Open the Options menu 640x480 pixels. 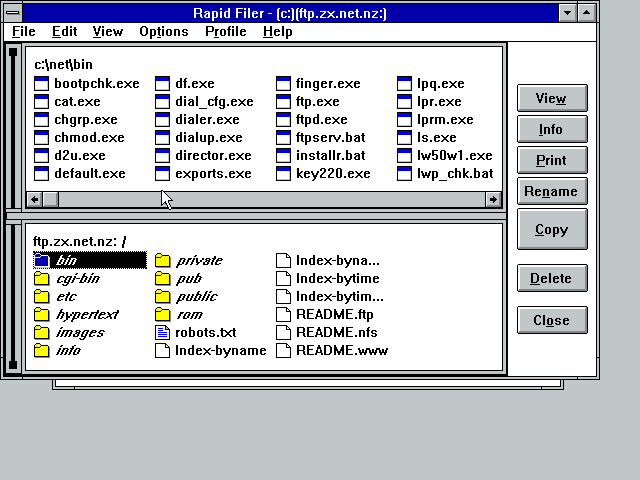164,31
